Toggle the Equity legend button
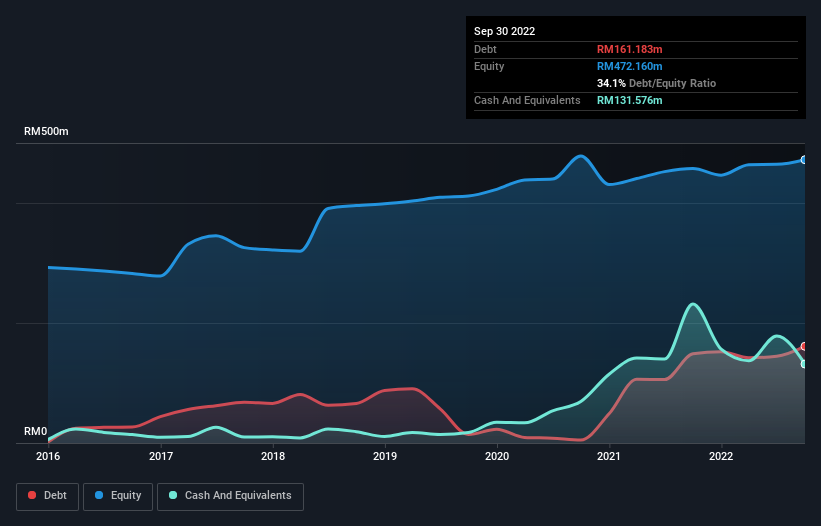The width and height of the screenshot is (821, 526). [118, 496]
